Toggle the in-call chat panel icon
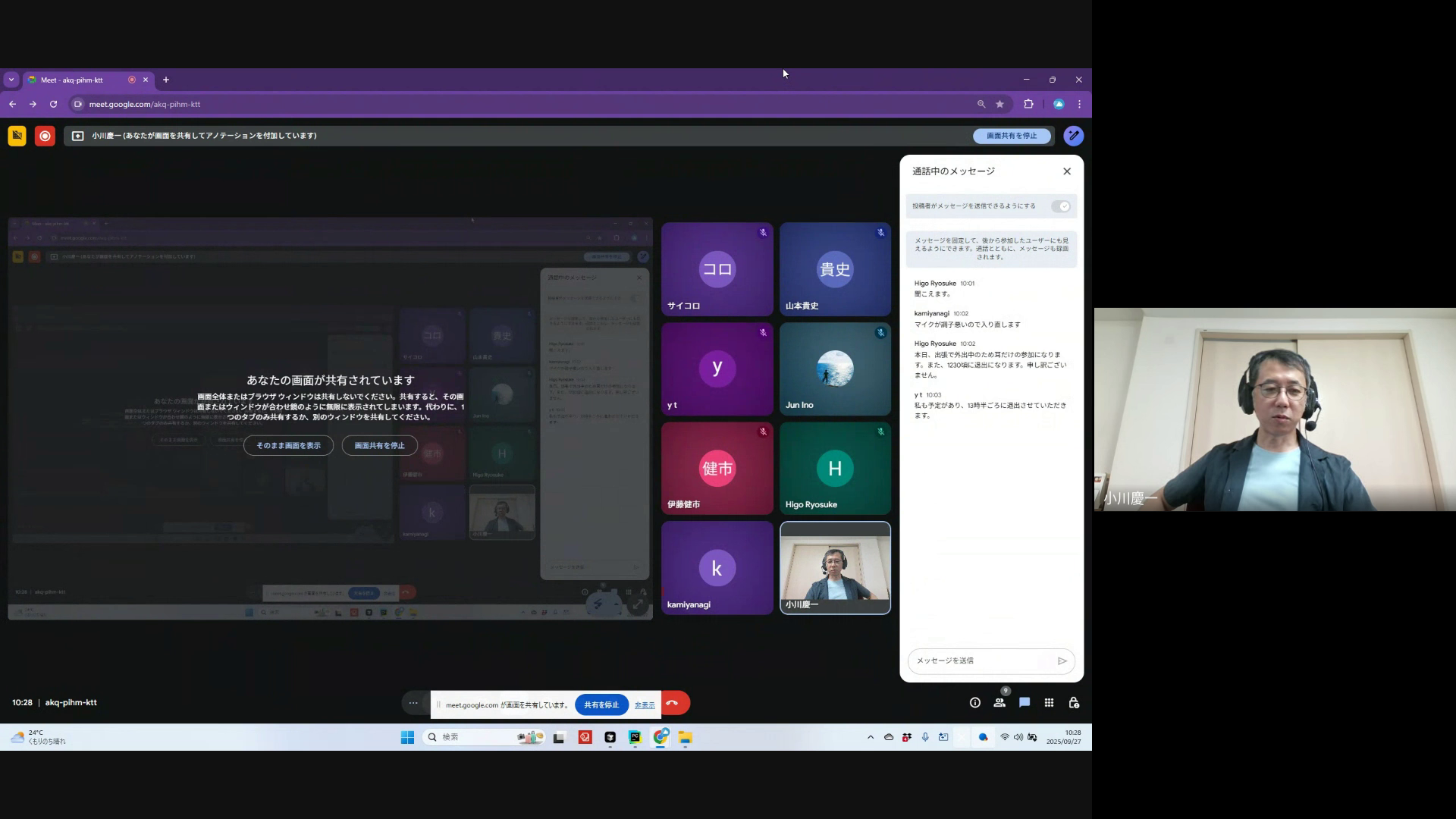The width and height of the screenshot is (1456, 819). [1025, 703]
